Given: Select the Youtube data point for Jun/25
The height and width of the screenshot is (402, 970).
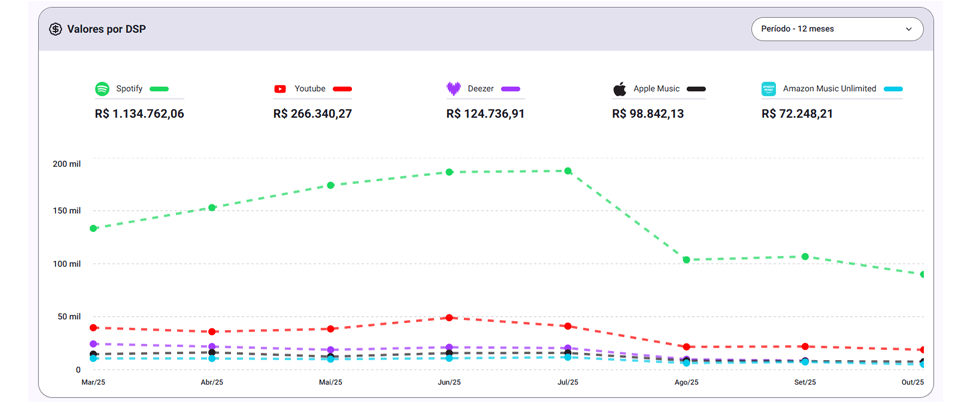Looking at the screenshot, I should 450,318.
